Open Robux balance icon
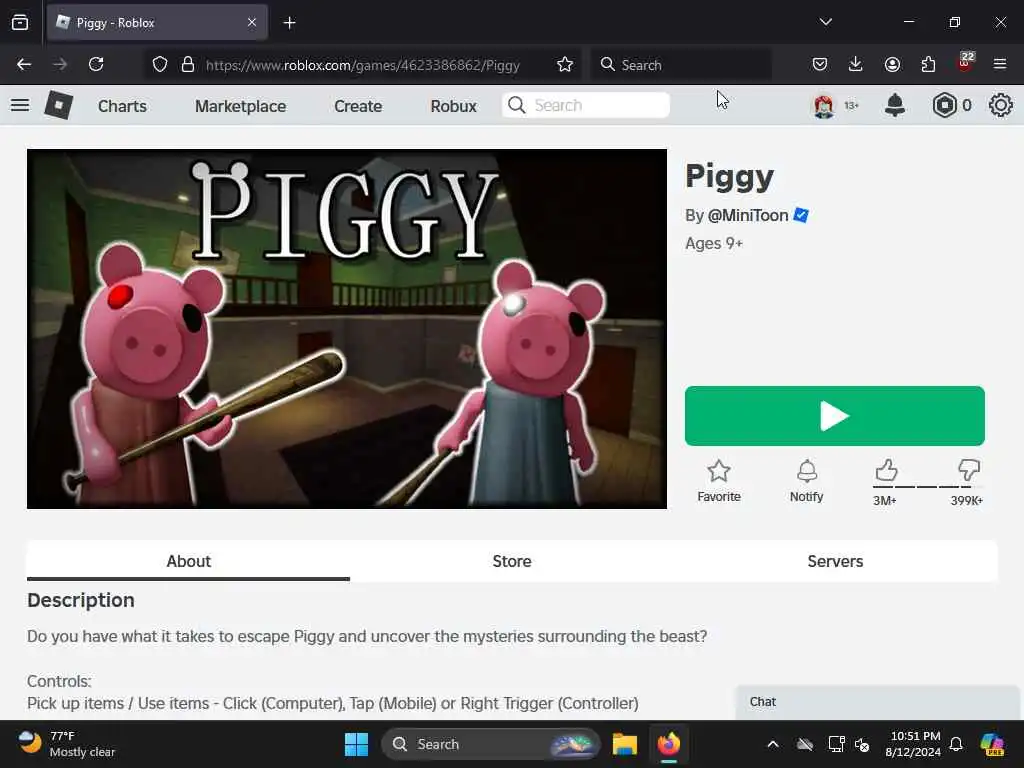 pos(944,105)
